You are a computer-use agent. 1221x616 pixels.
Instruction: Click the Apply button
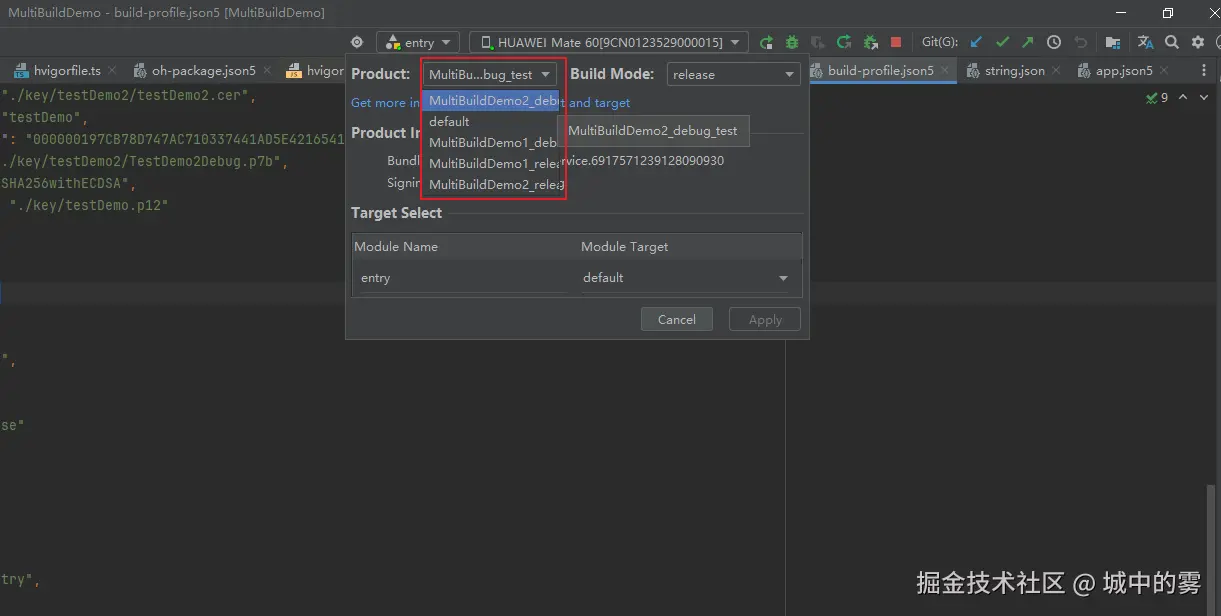[x=765, y=319]
